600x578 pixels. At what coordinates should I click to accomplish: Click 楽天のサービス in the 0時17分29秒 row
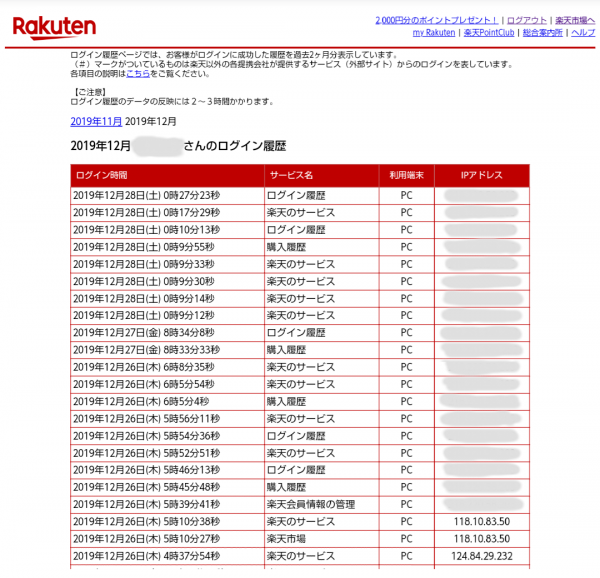(301, 213)
